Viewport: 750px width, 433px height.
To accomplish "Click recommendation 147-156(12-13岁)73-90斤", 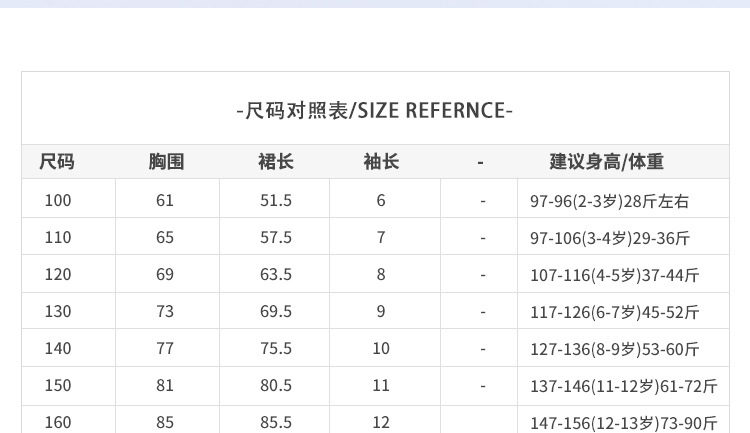I will coord(624,423).
